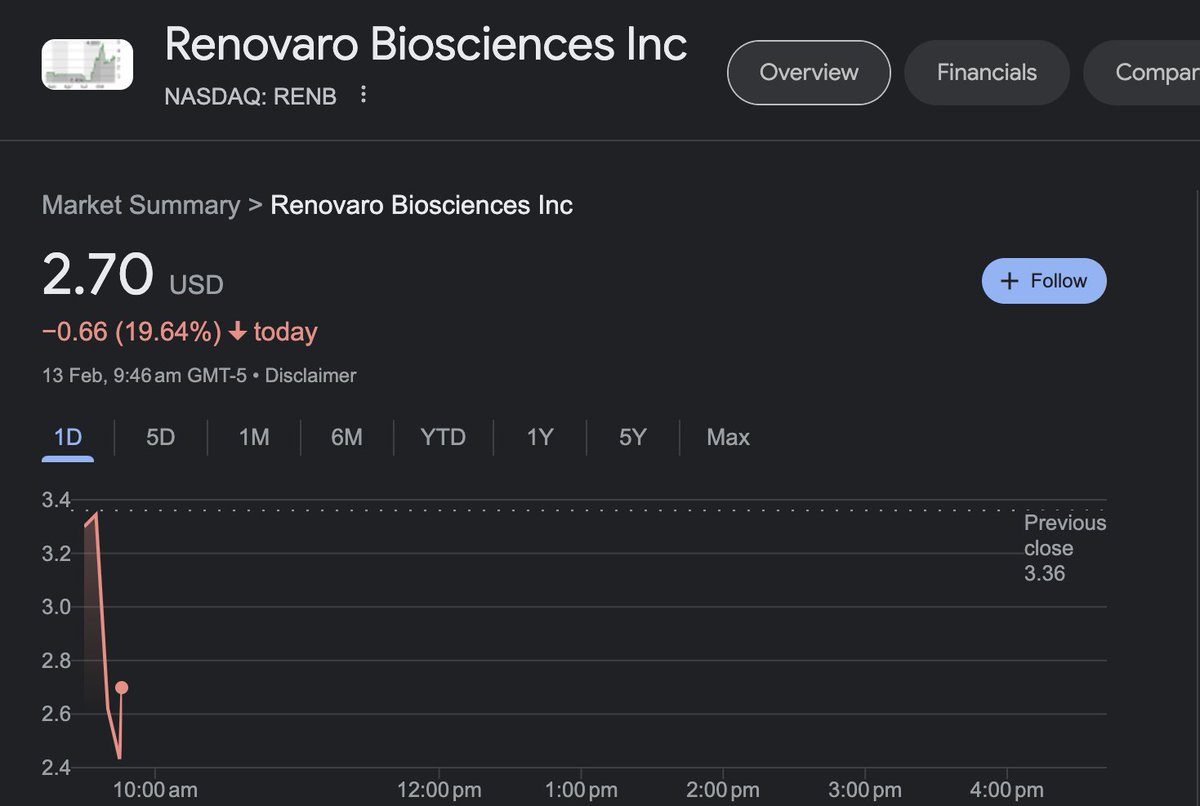
Task: Click the '2:00 pm' axis label
Action: [x=723, y=790]
